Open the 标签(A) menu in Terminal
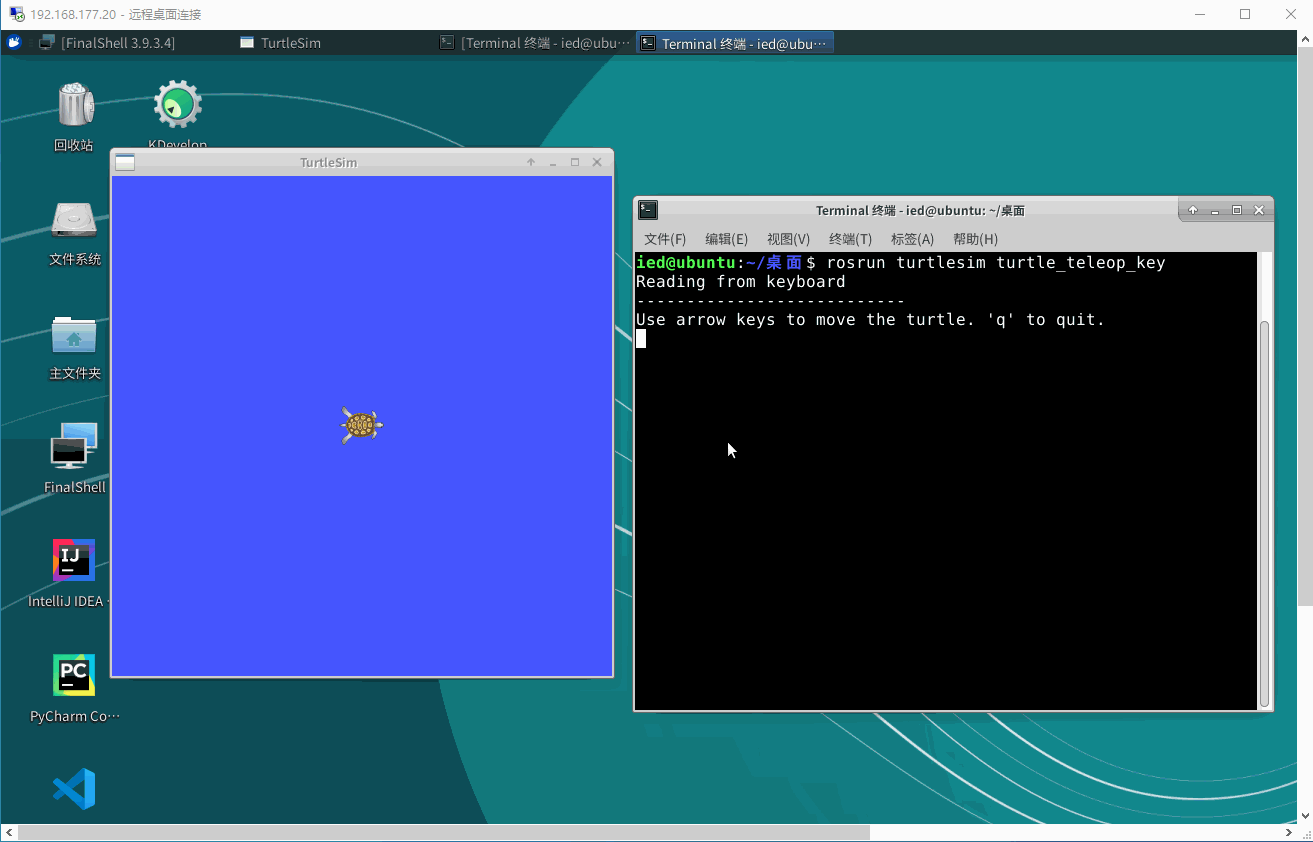Viewport: 1313px width, 842px height. pyautogui.click(x=912, y=239)
